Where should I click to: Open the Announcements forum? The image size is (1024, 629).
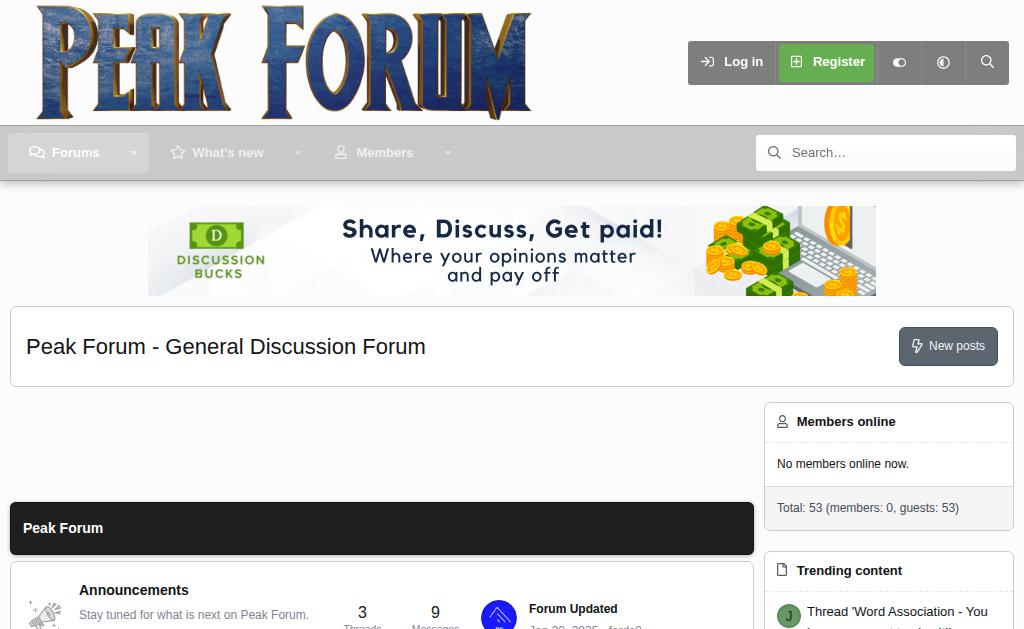[134, 590]
